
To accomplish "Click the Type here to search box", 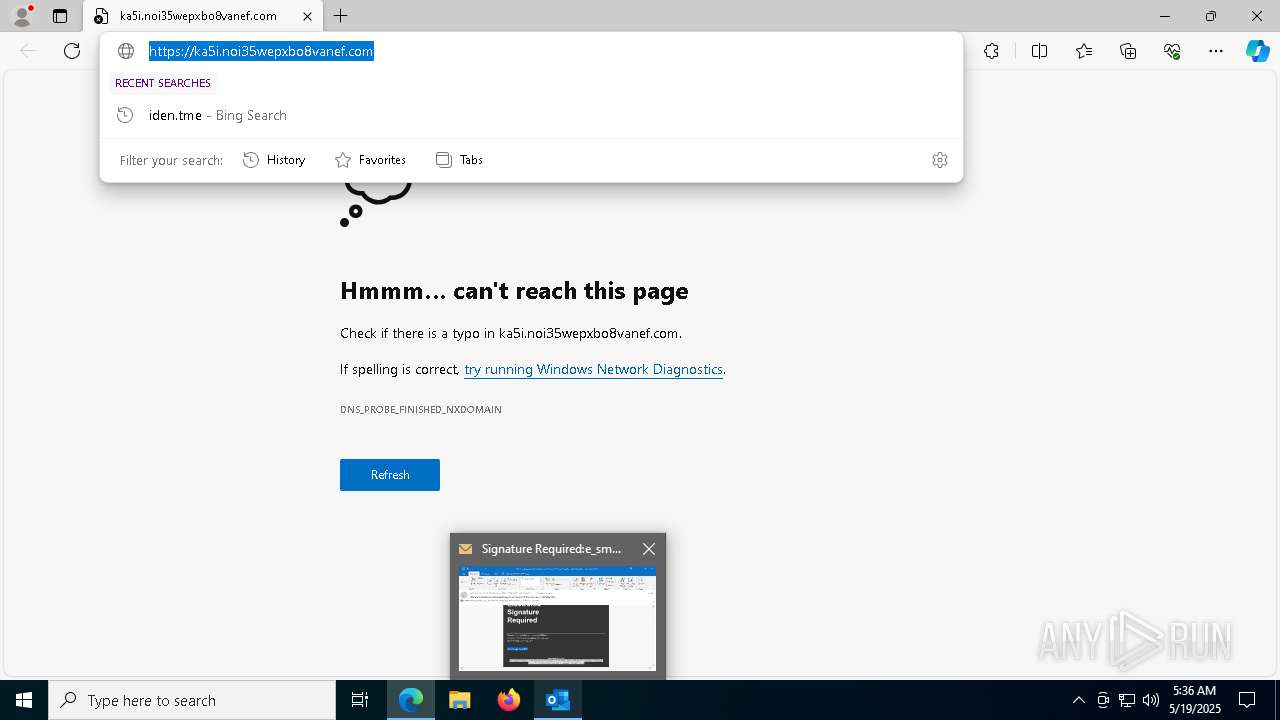I will tap(192, 700).
